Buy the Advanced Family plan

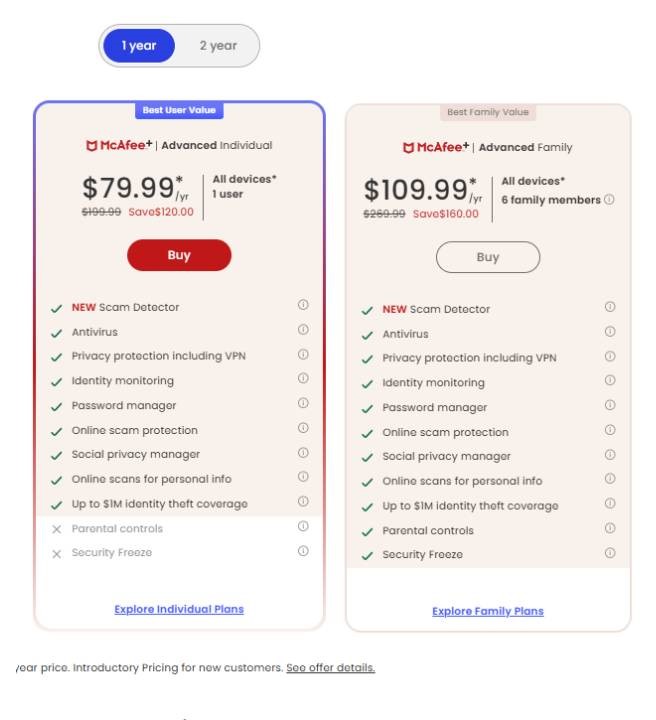click(x=488, y=257)
